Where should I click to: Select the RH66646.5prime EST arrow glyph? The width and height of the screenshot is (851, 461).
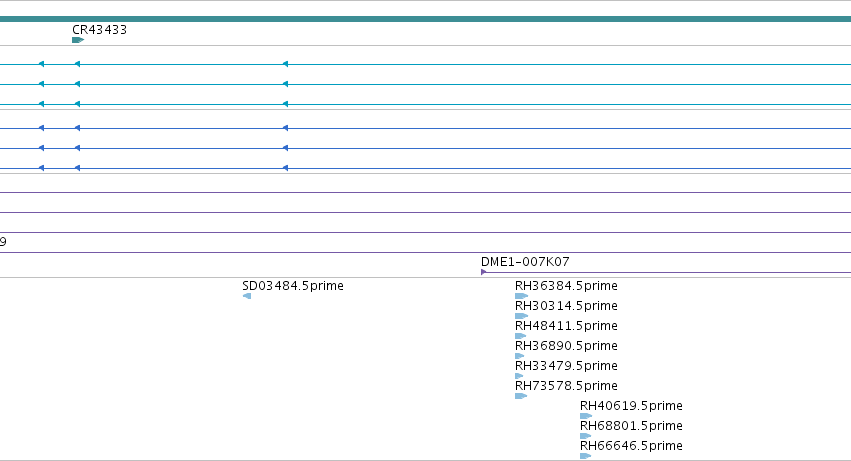tap(586, 456)
